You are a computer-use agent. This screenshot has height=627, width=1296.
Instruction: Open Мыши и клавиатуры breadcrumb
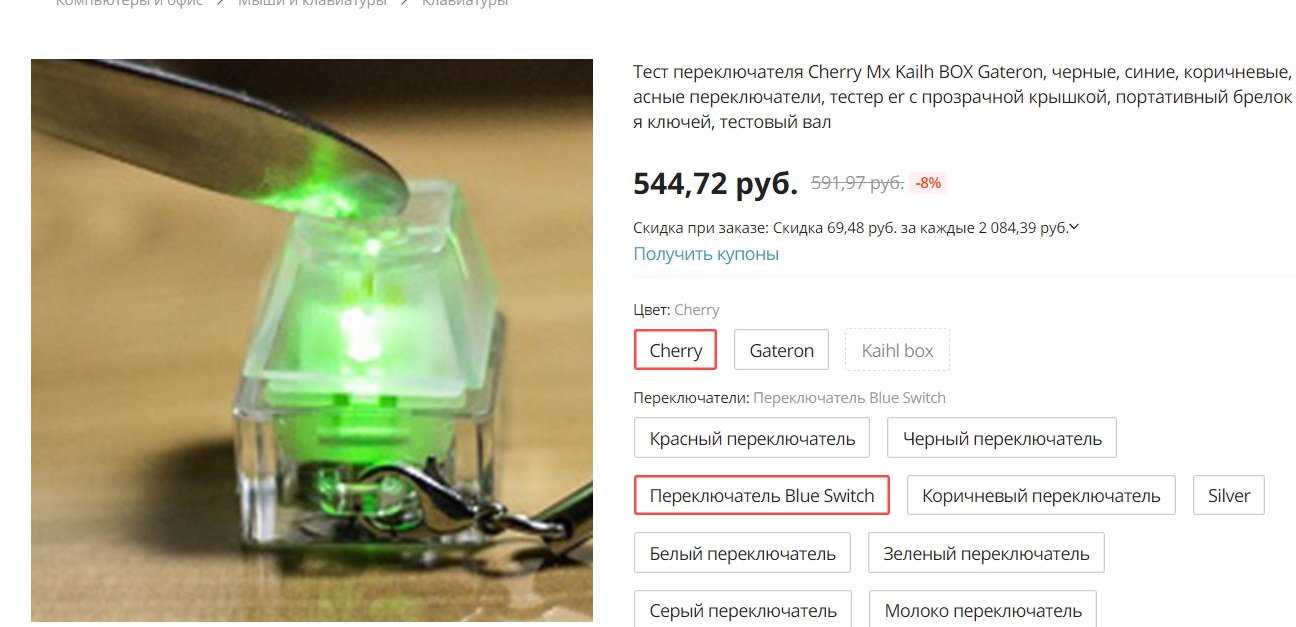(x=312, y=3)
